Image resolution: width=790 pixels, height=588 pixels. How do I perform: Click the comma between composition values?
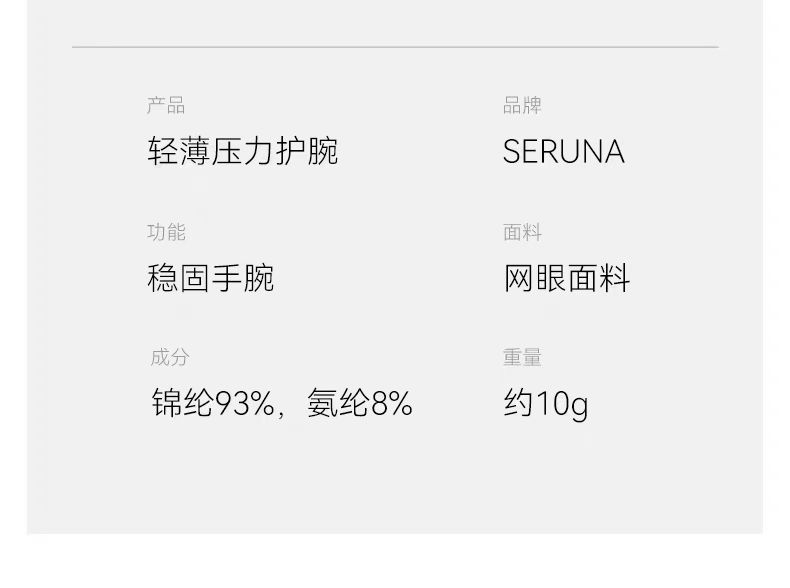(x=283, y=410)
